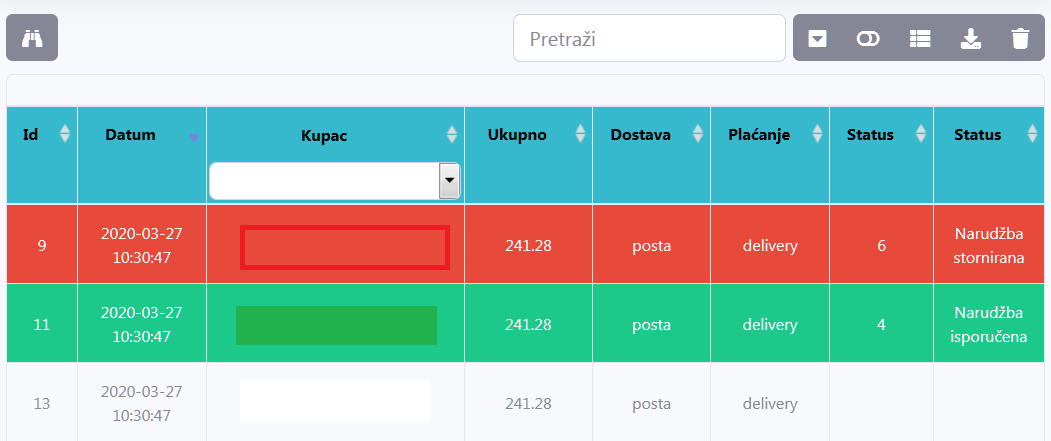Click the red-outlined customer cell
Screen dimensions: 1051x441
(x=345, y=247)
